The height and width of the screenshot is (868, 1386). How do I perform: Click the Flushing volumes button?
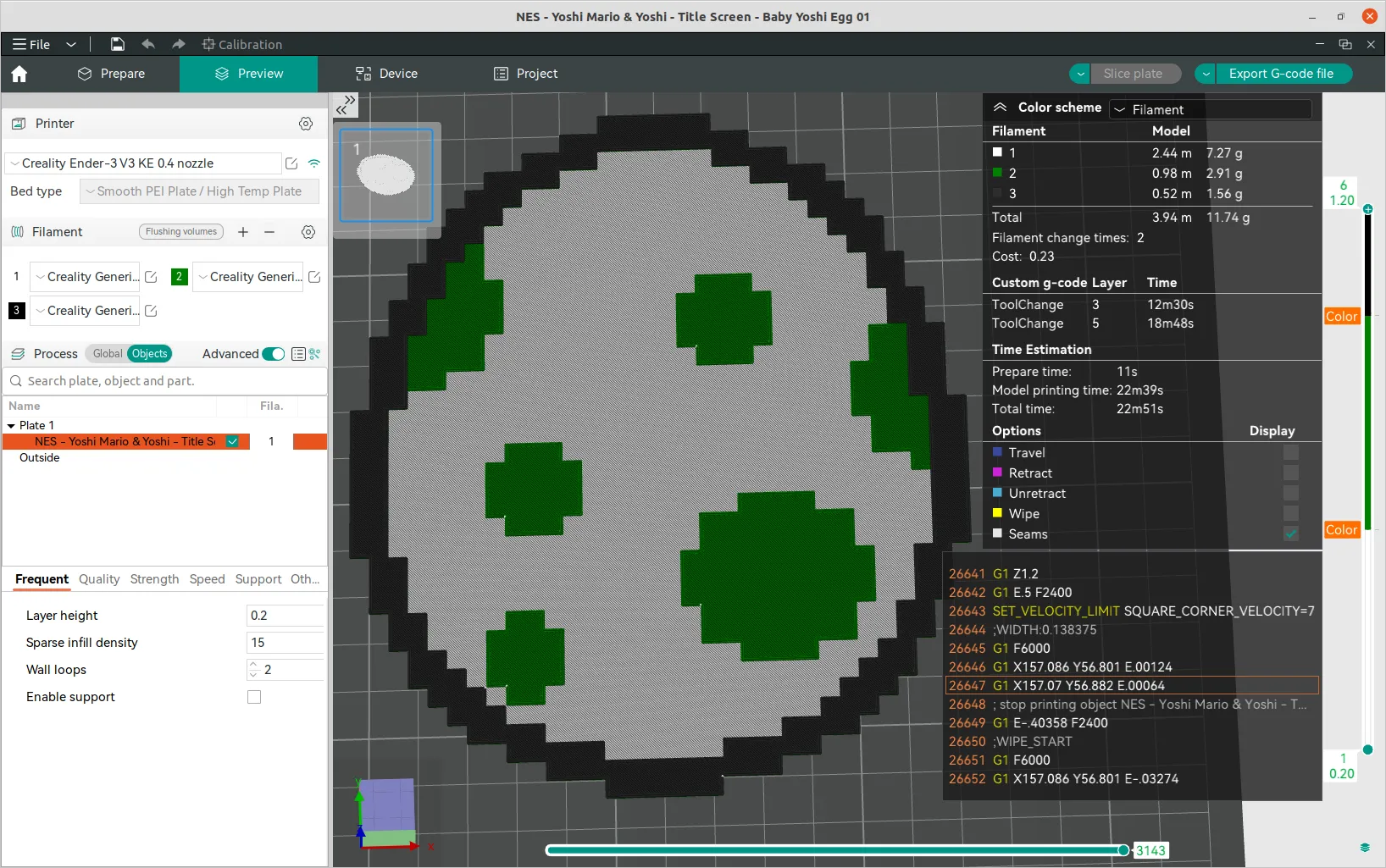[x=180, y=231]
